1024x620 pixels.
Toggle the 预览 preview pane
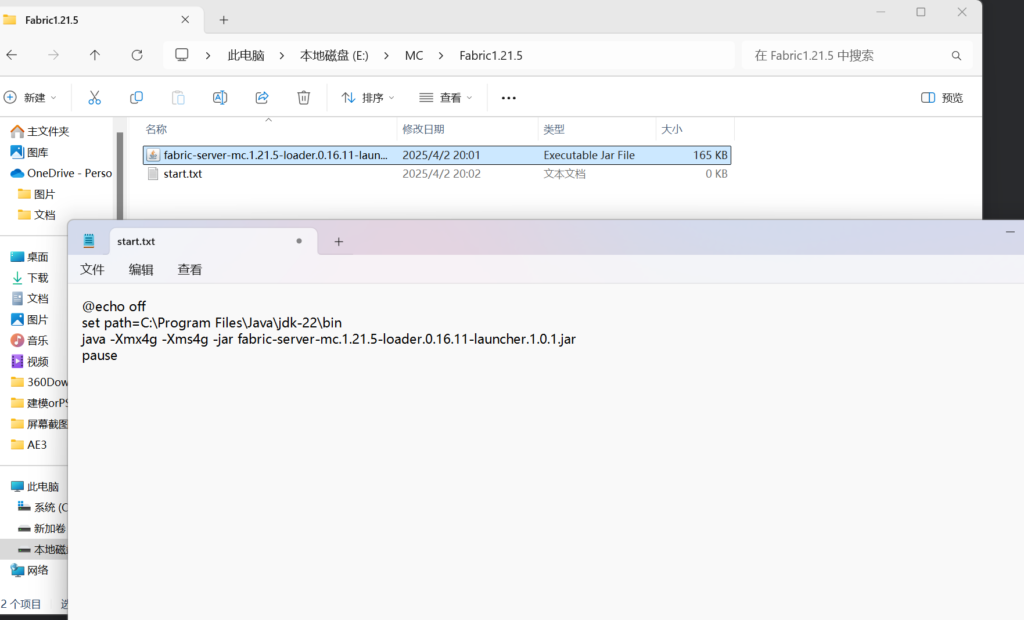[942, 97]
